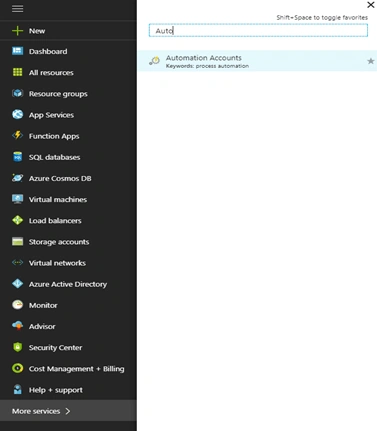Select Security Center menu label
Image resolution: width=377 pixels, height=431 pixels.
55,348
